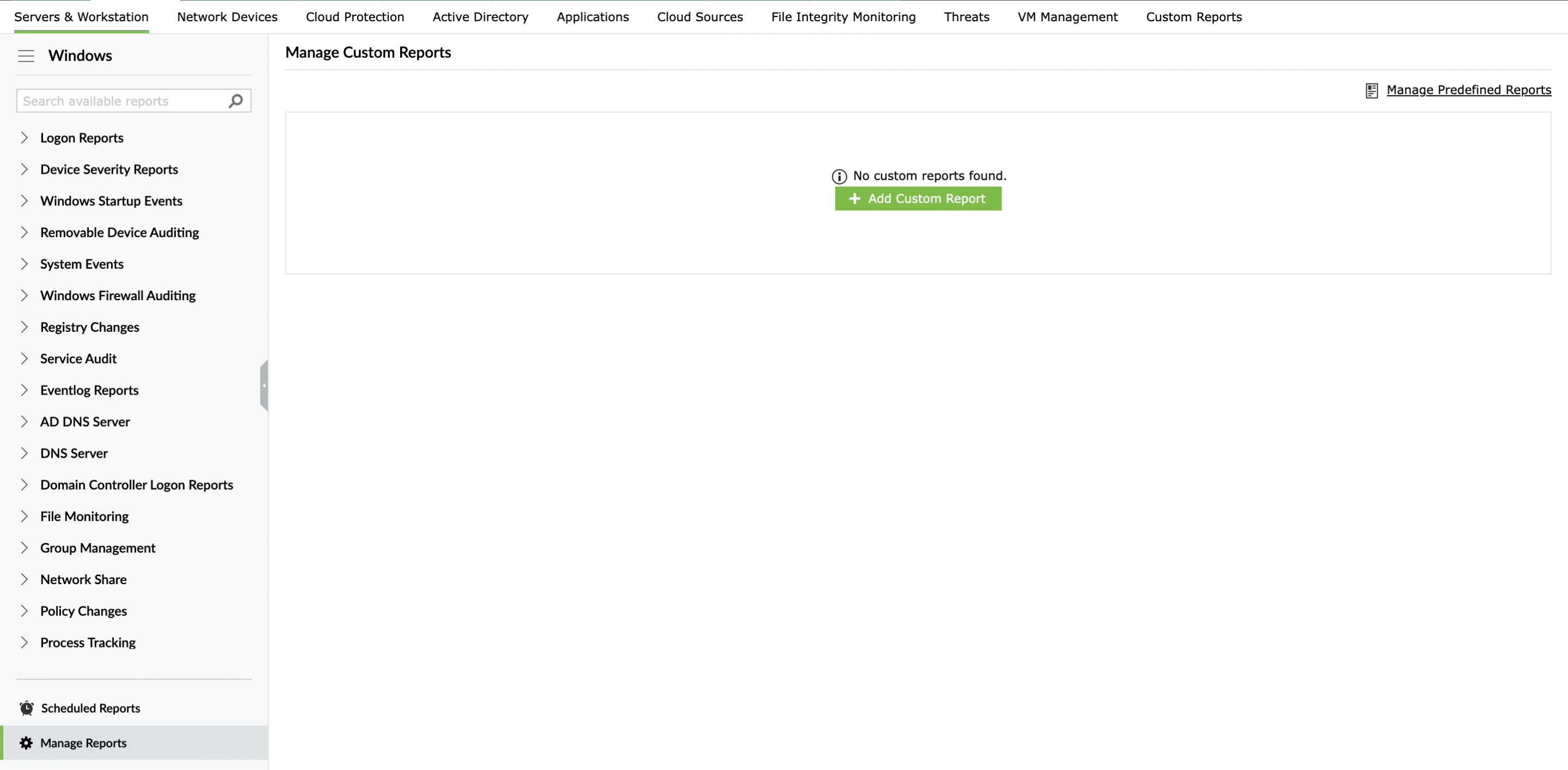Open the File Integrity Monitoring tab

click(x=843, y=17)
